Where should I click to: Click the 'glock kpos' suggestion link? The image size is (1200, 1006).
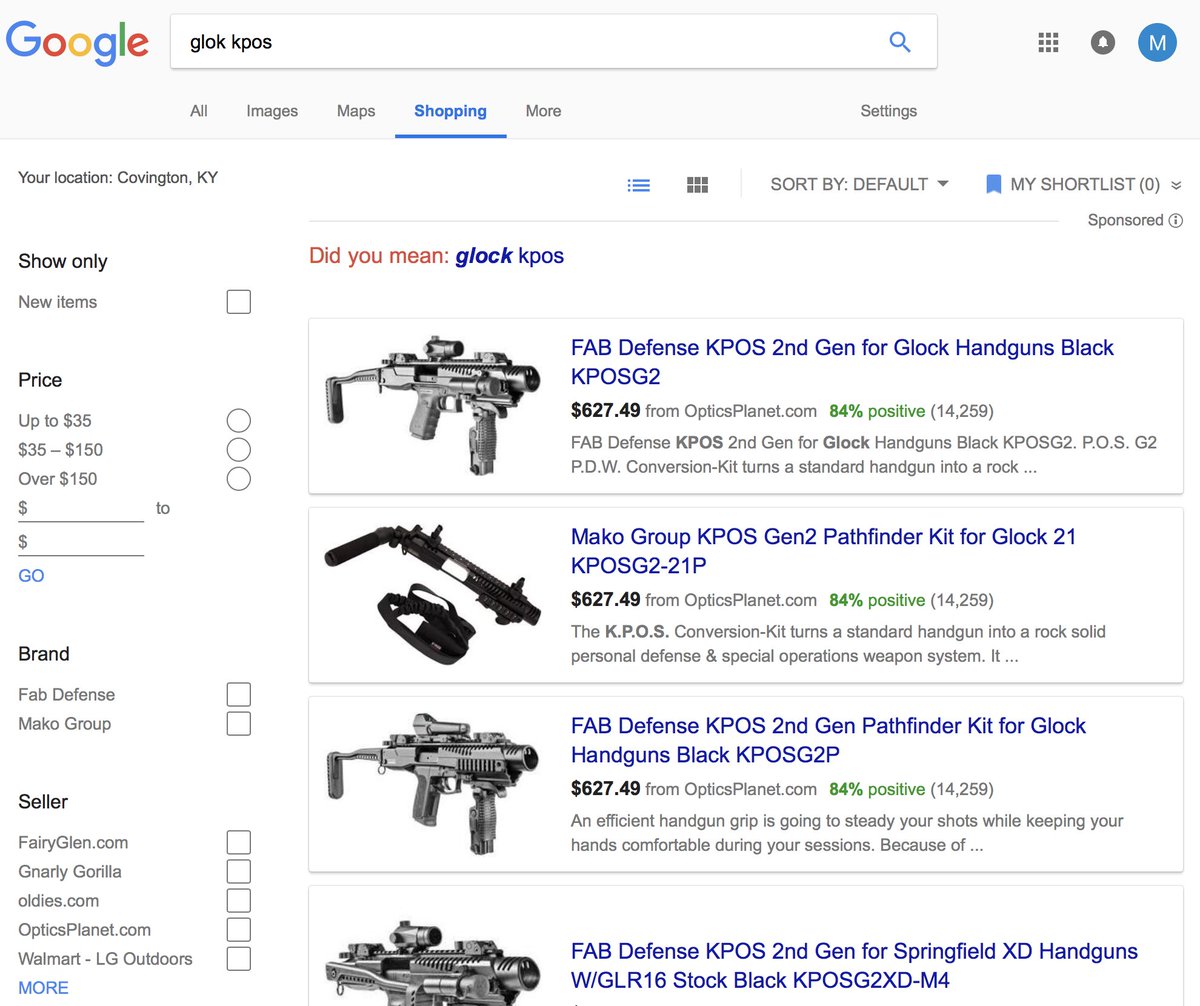[x=509, y=256]
